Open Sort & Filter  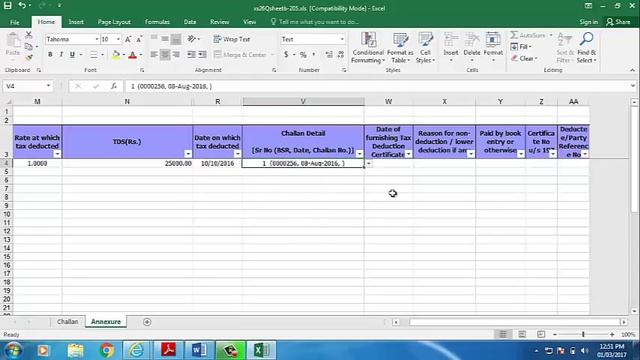coord(564,47)
